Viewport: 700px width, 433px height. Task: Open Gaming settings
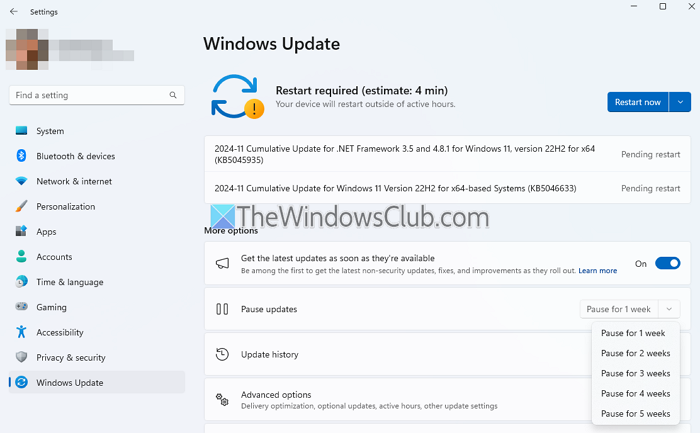[96, 307]
